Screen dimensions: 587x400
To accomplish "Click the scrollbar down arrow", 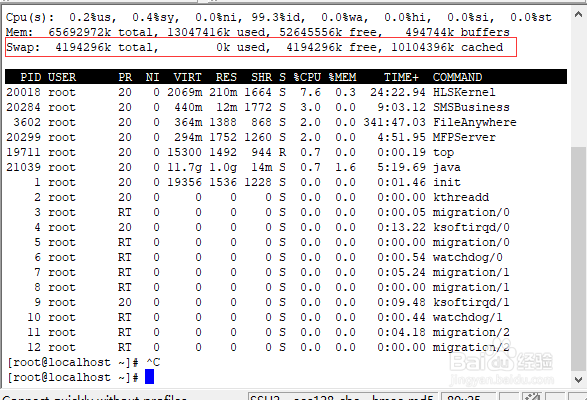I will point(578,379).
